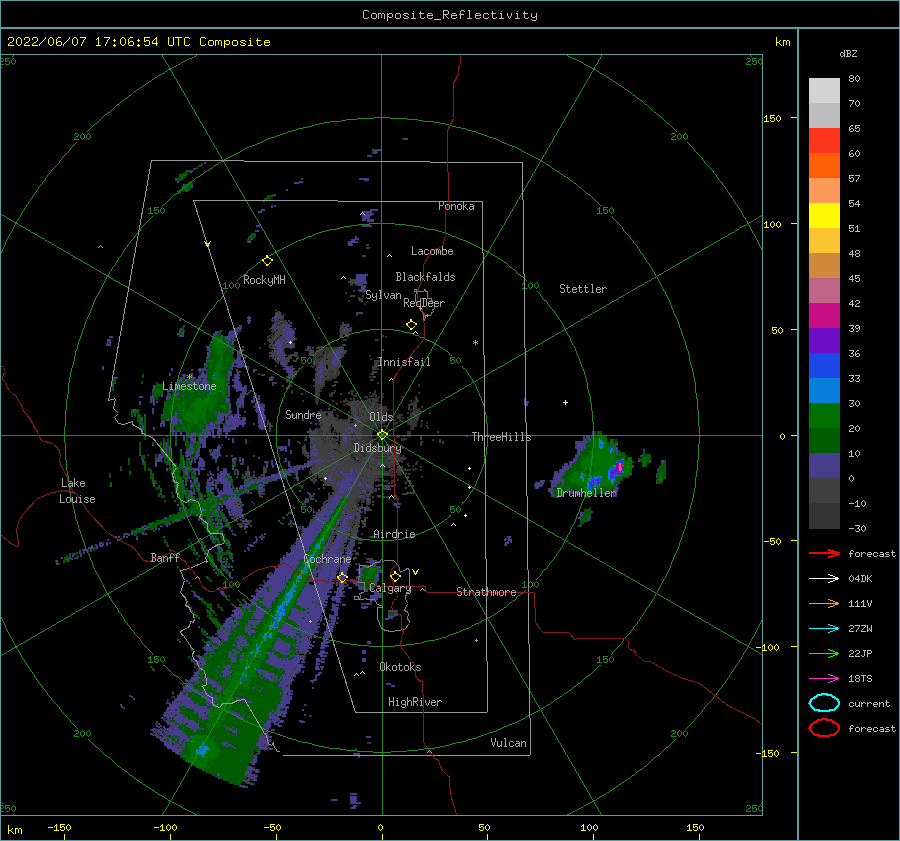Click the strong magenta echo core near Drumheller
This screenshot has width=900, height=841.
[x=619, y=467]
